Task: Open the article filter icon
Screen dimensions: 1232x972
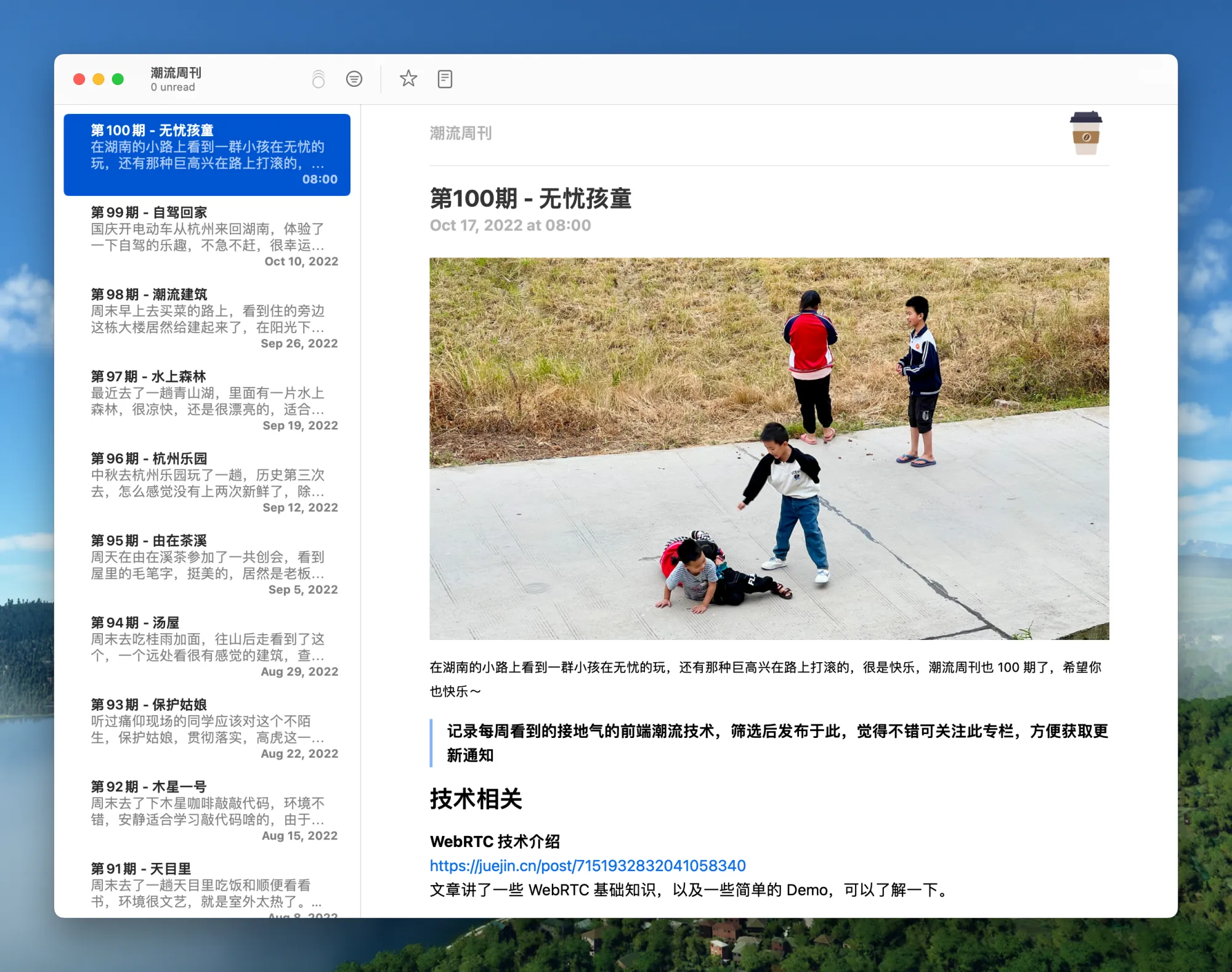Action: click(354, 79)
